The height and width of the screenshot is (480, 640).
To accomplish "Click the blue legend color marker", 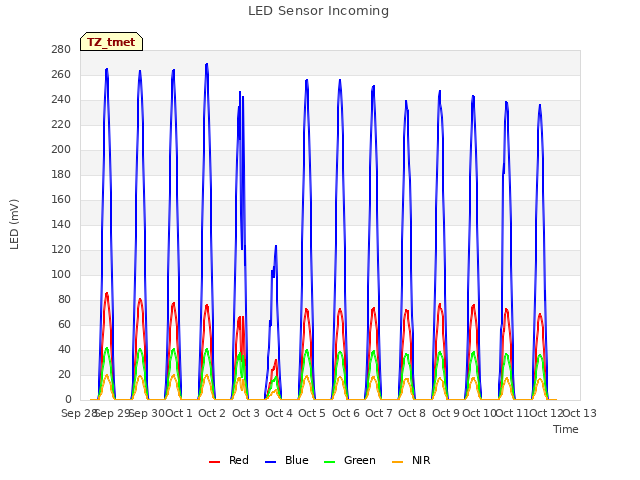I will tap(271, 462).
